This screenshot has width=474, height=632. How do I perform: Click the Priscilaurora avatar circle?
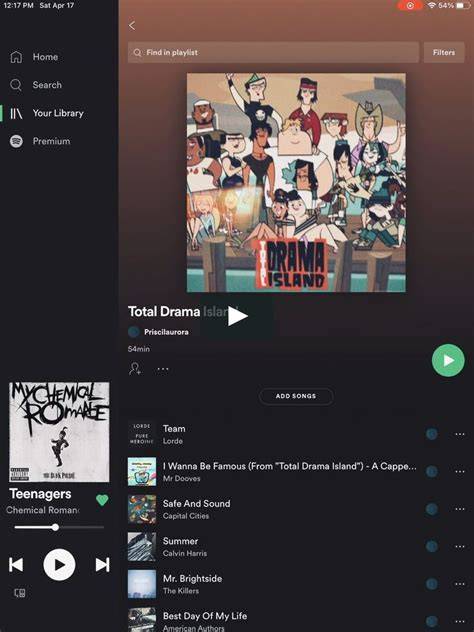coord(133,332)
